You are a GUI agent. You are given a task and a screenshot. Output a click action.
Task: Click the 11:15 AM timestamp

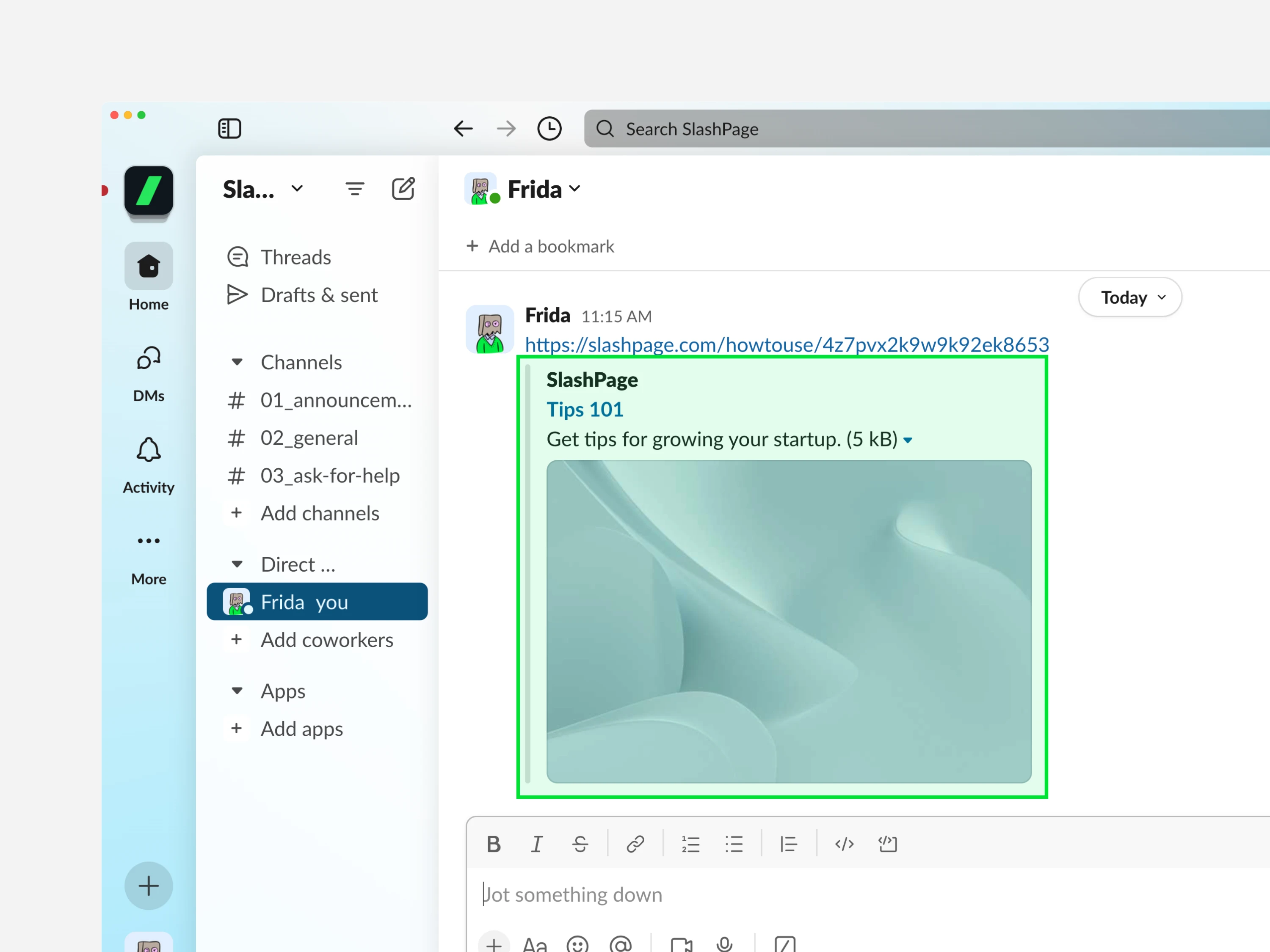pos(617,316)
